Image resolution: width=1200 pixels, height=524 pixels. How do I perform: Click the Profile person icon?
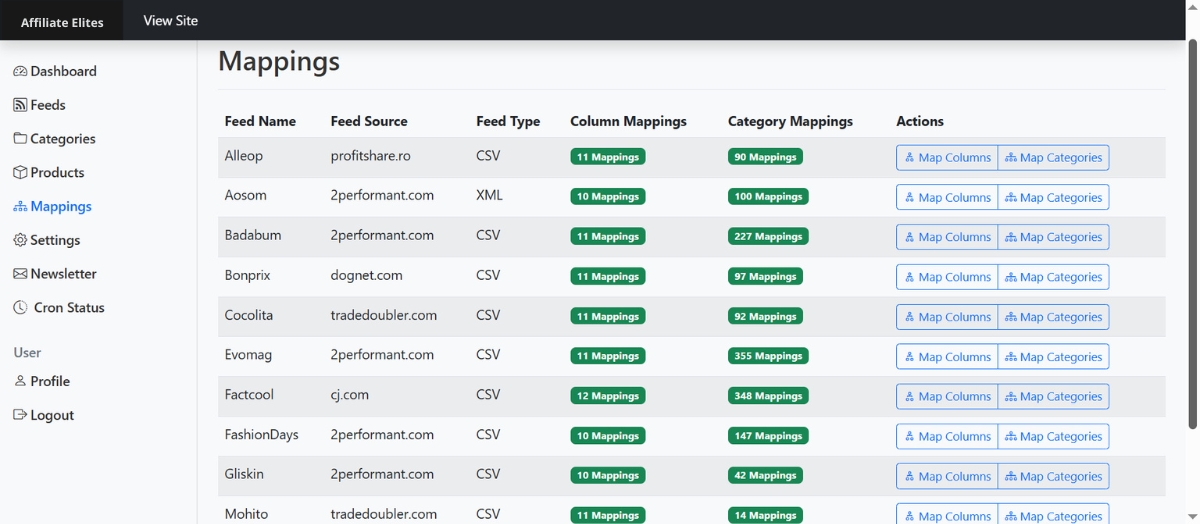[20, 381]
